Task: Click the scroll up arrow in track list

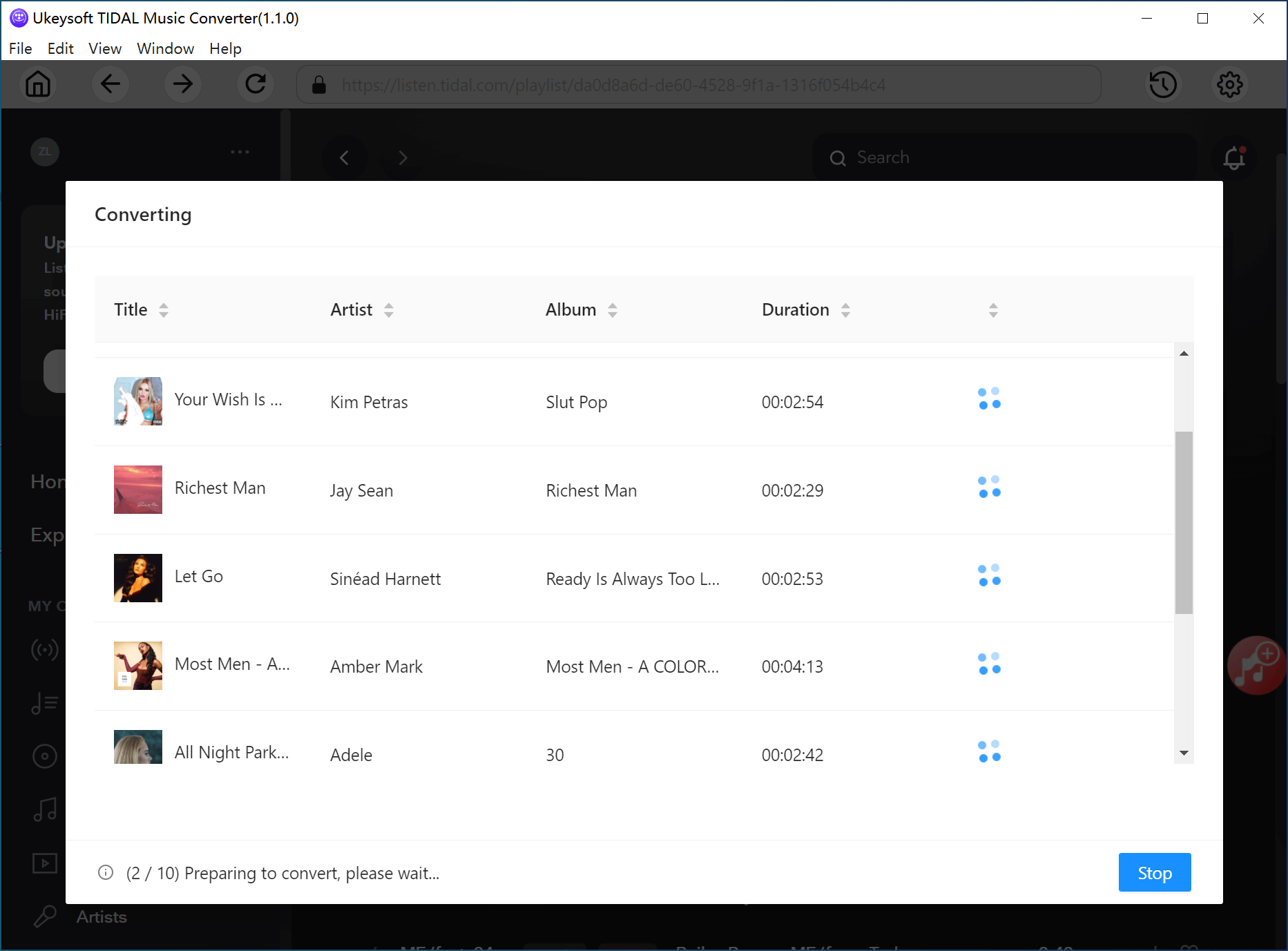Action: tap(1184, 354)
